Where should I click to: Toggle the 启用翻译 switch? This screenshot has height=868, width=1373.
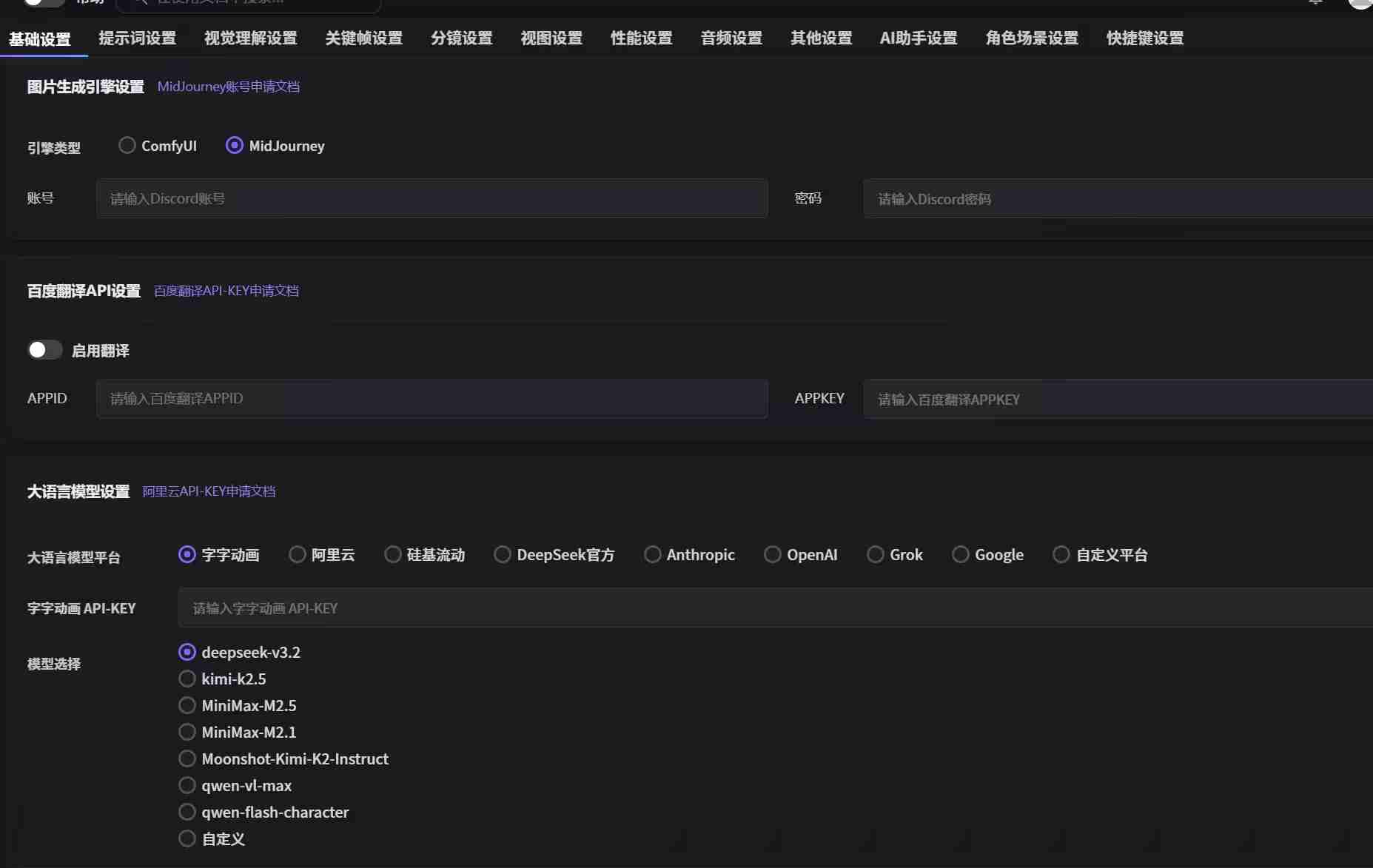(44, 350)
